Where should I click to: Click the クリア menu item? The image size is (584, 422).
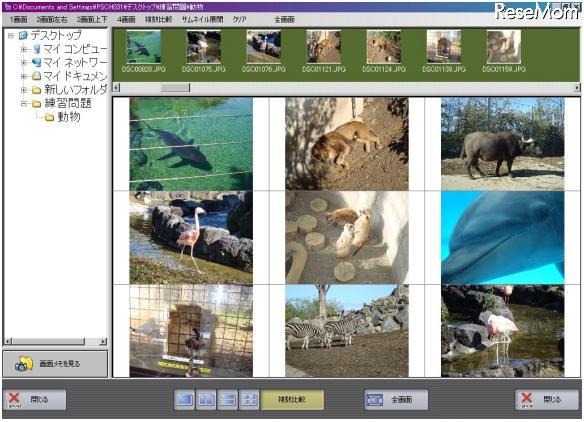pos(239,19)
